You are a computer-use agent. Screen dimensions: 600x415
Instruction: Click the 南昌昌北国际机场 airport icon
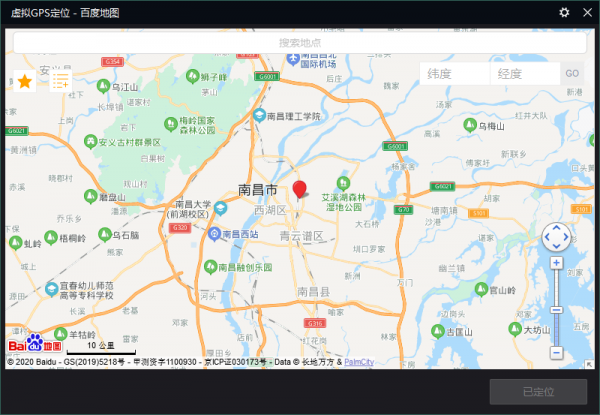[293, 59]
